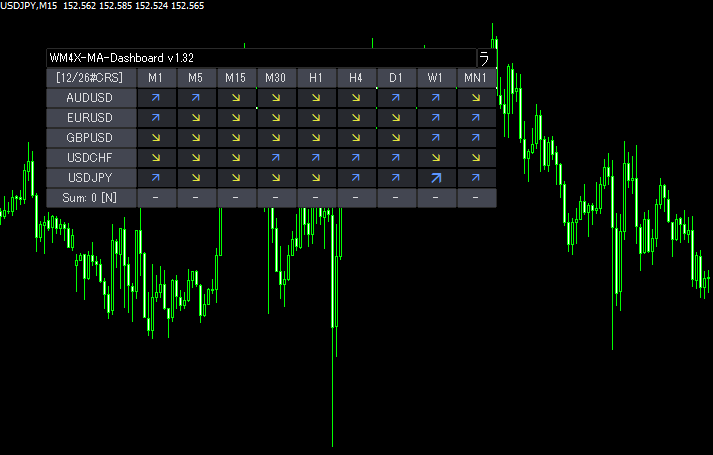The width and height of the screenshot is (713, 455).
Task: Click the GBPUSD W1 up arrow cell
Action: click(436, 138)
